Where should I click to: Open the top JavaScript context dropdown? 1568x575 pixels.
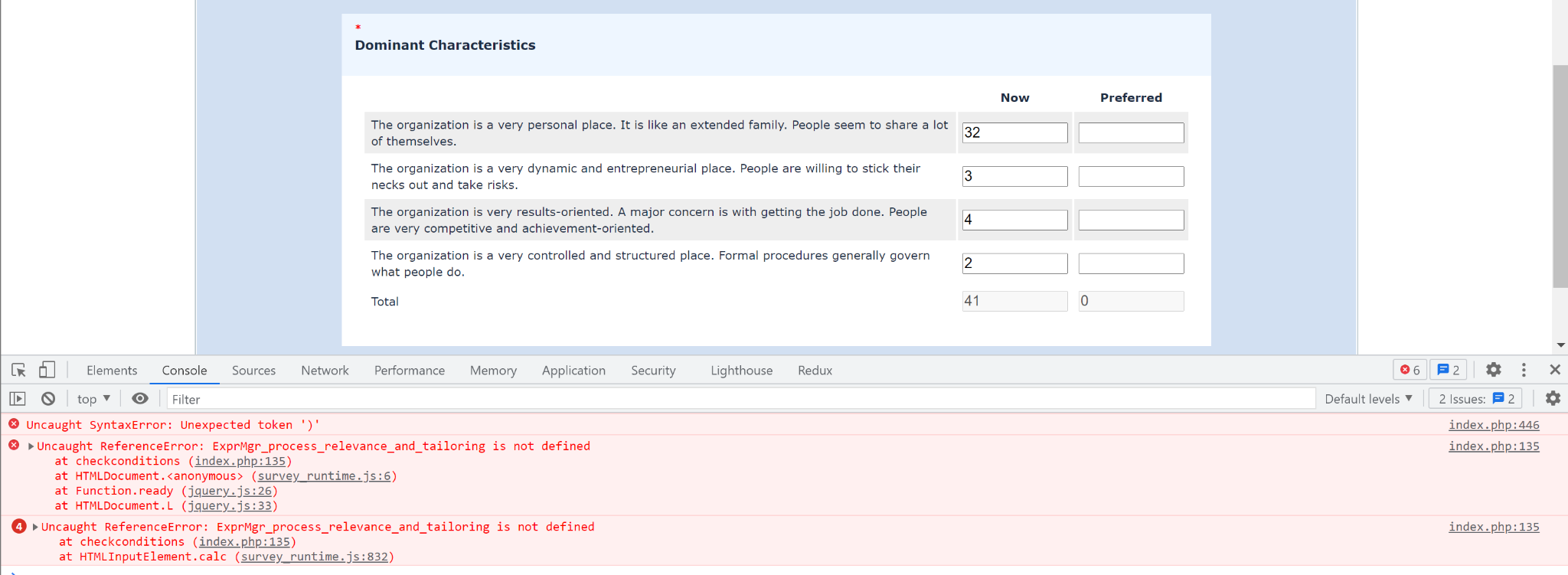[x=93, y=399]
